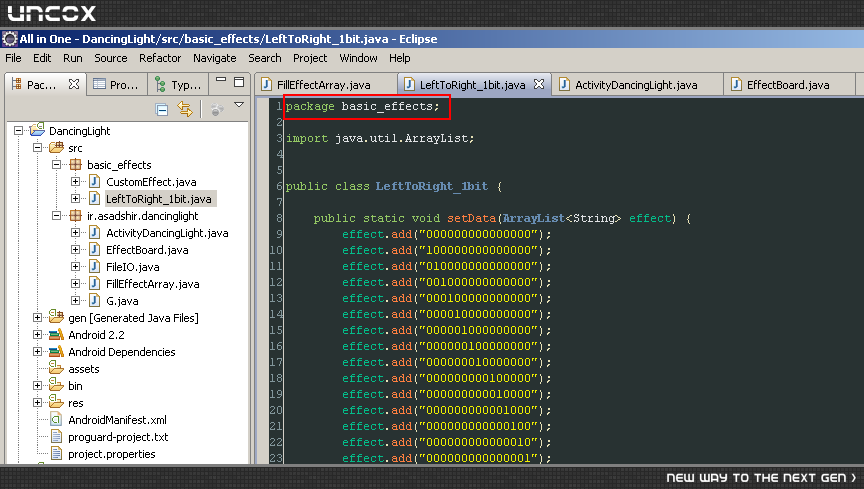Expand the Android 2.2 library node
This screenshot has width=864, height=489.
[x=37, y=335]
